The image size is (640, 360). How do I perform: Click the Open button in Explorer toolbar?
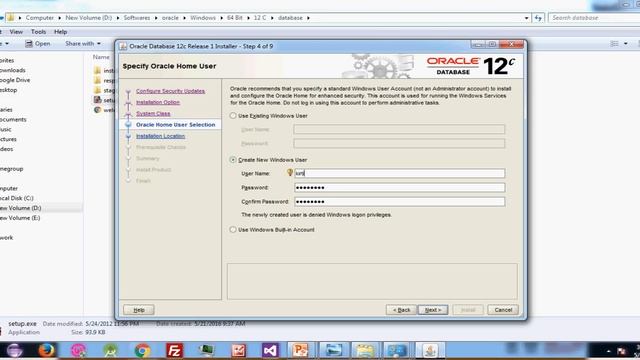point(38,43)
